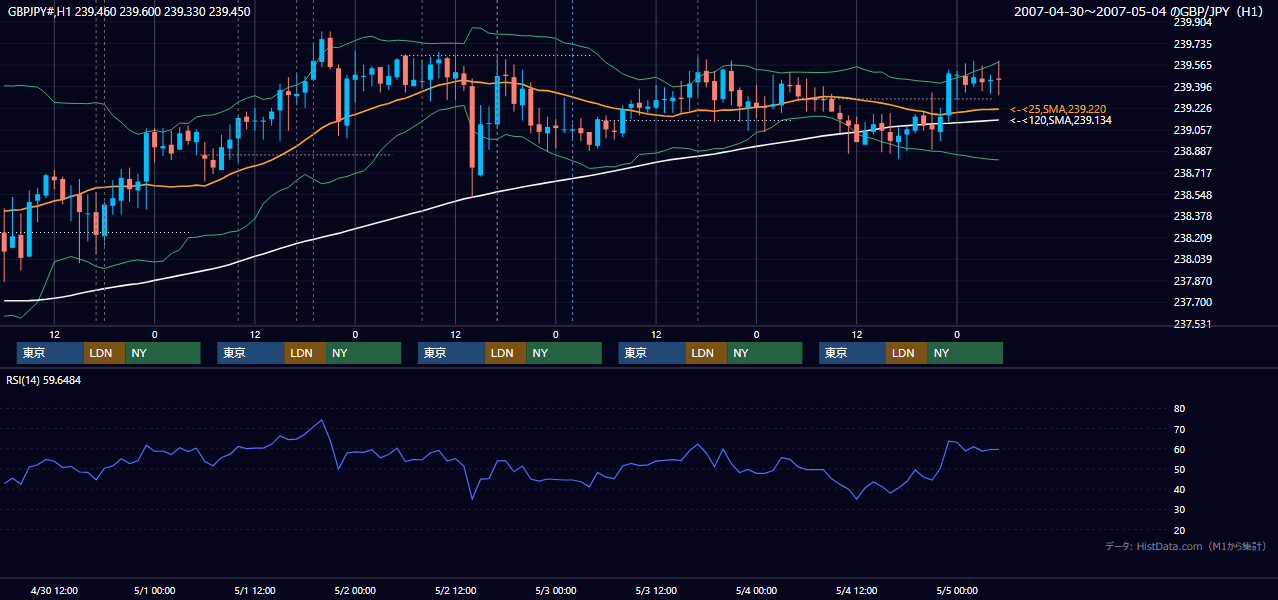Click the NY session block above 5/1 00:00
This screenshot has width=1278, height=600.
click(x=163, y=353)
